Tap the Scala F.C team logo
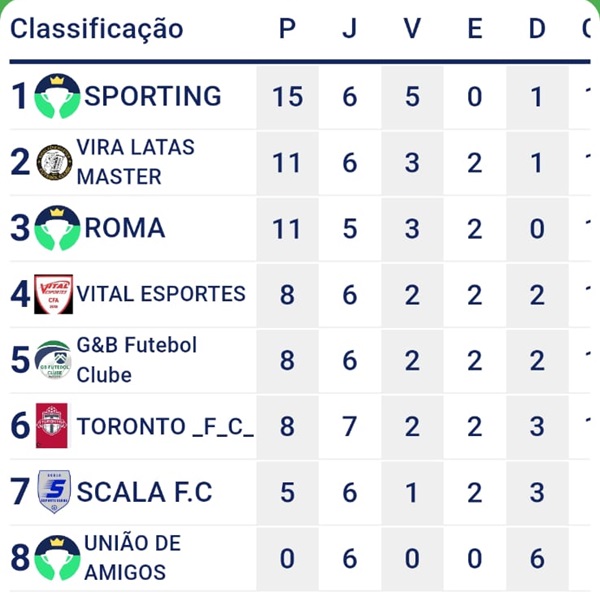Screen dimensions: 600x605 pyautogui.click(x=54, y=492)
